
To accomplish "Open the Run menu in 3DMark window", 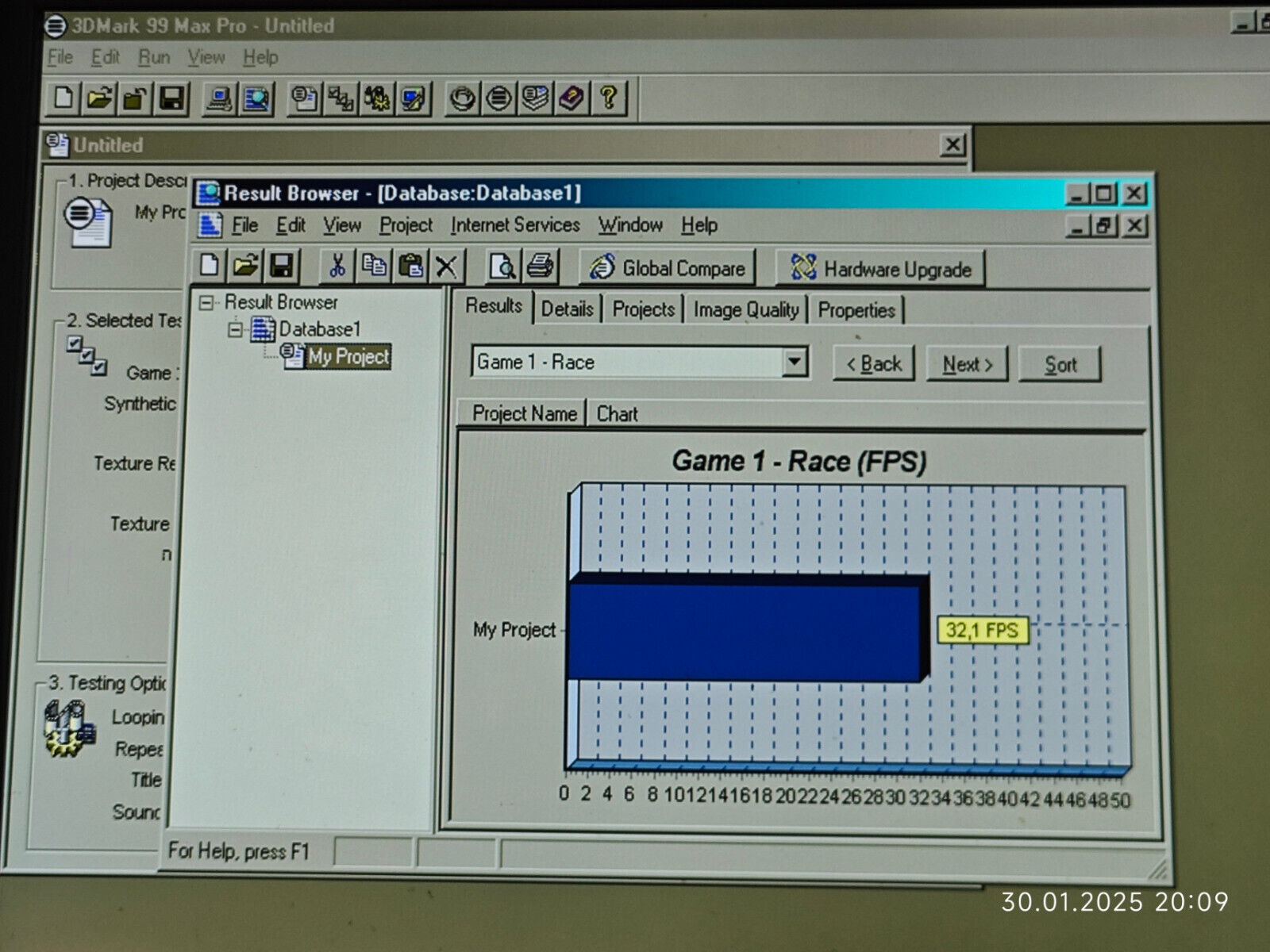I will (x=153, y=57).
